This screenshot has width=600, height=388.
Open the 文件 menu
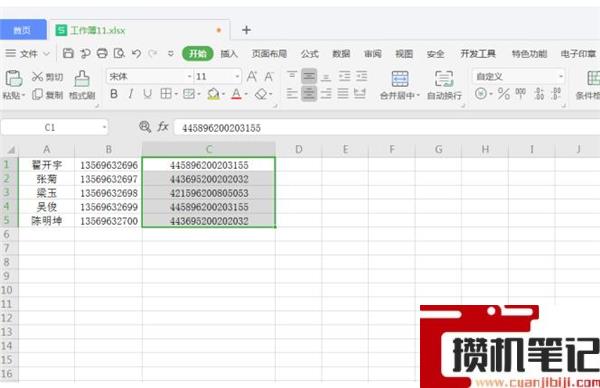29,54
